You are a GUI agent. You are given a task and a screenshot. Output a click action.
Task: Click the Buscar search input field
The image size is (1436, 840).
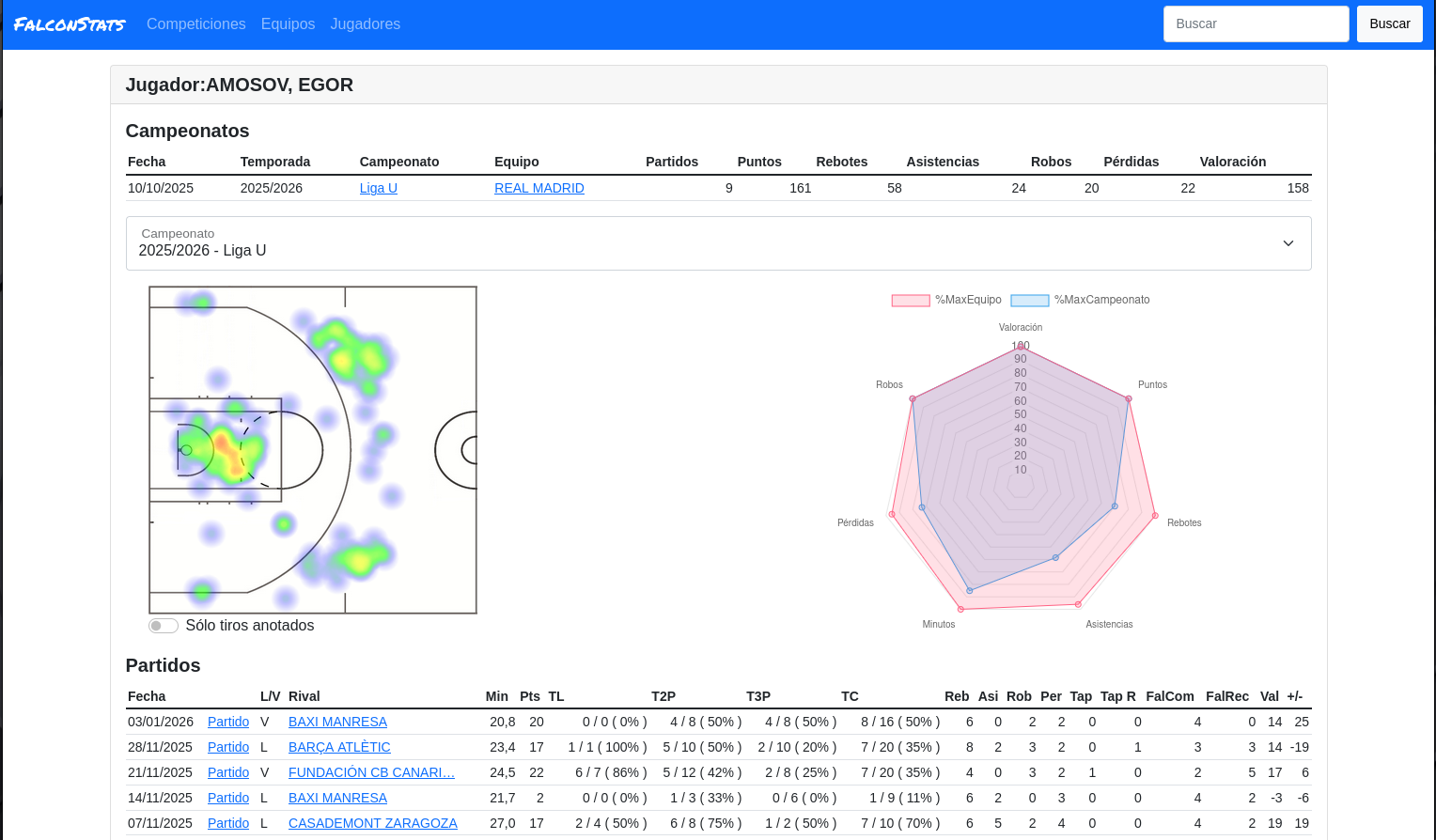pyautogui.click(x=1256, y=24)
